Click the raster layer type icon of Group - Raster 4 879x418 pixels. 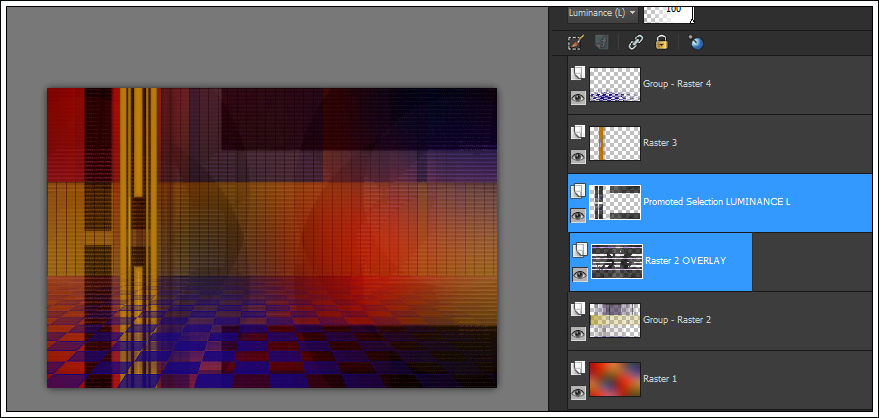coord(578,72)
